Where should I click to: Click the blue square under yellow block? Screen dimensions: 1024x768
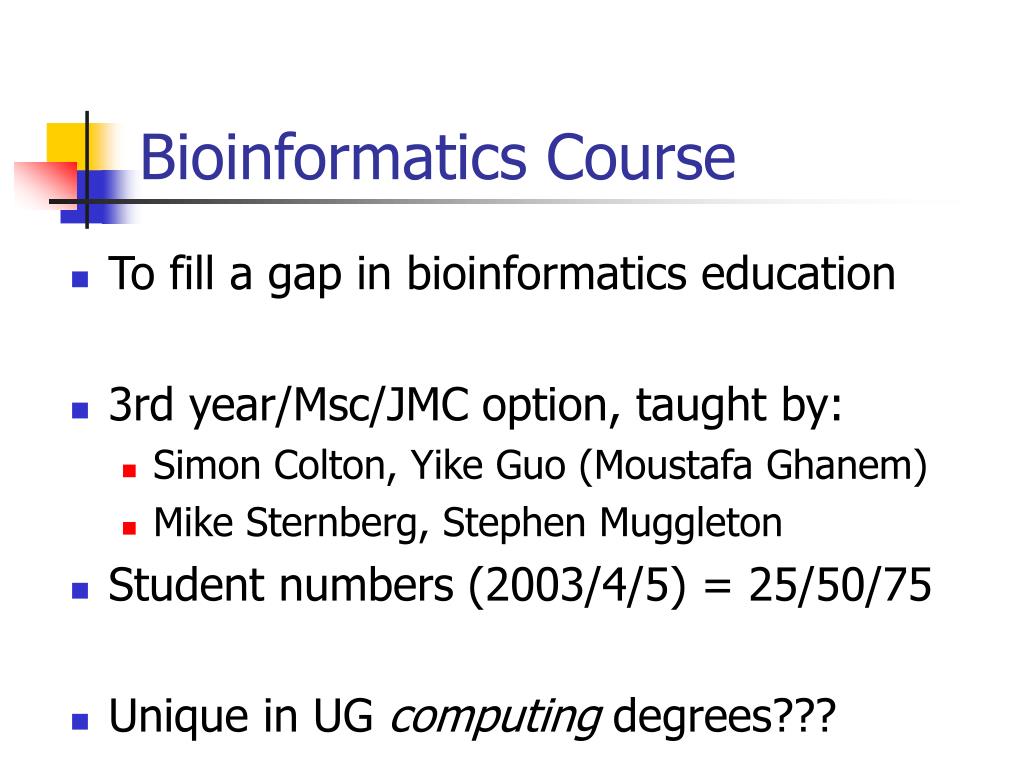click(98, 196)
